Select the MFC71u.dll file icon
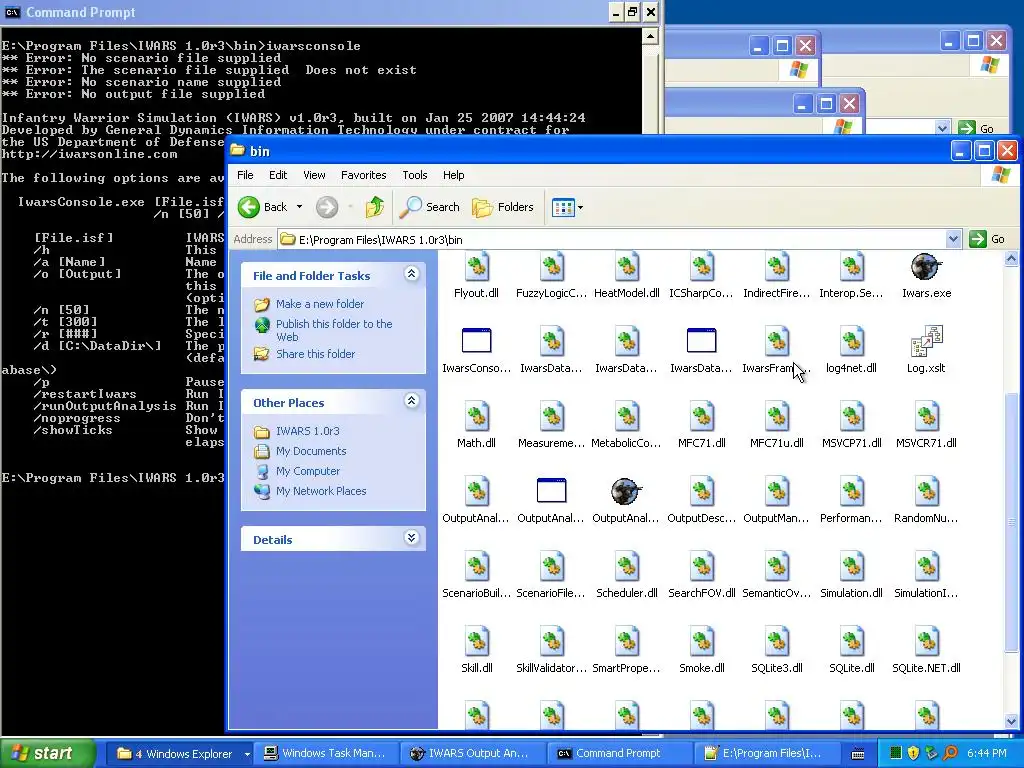The height and width of the screenshot is (768, 1024). (776, 416)
